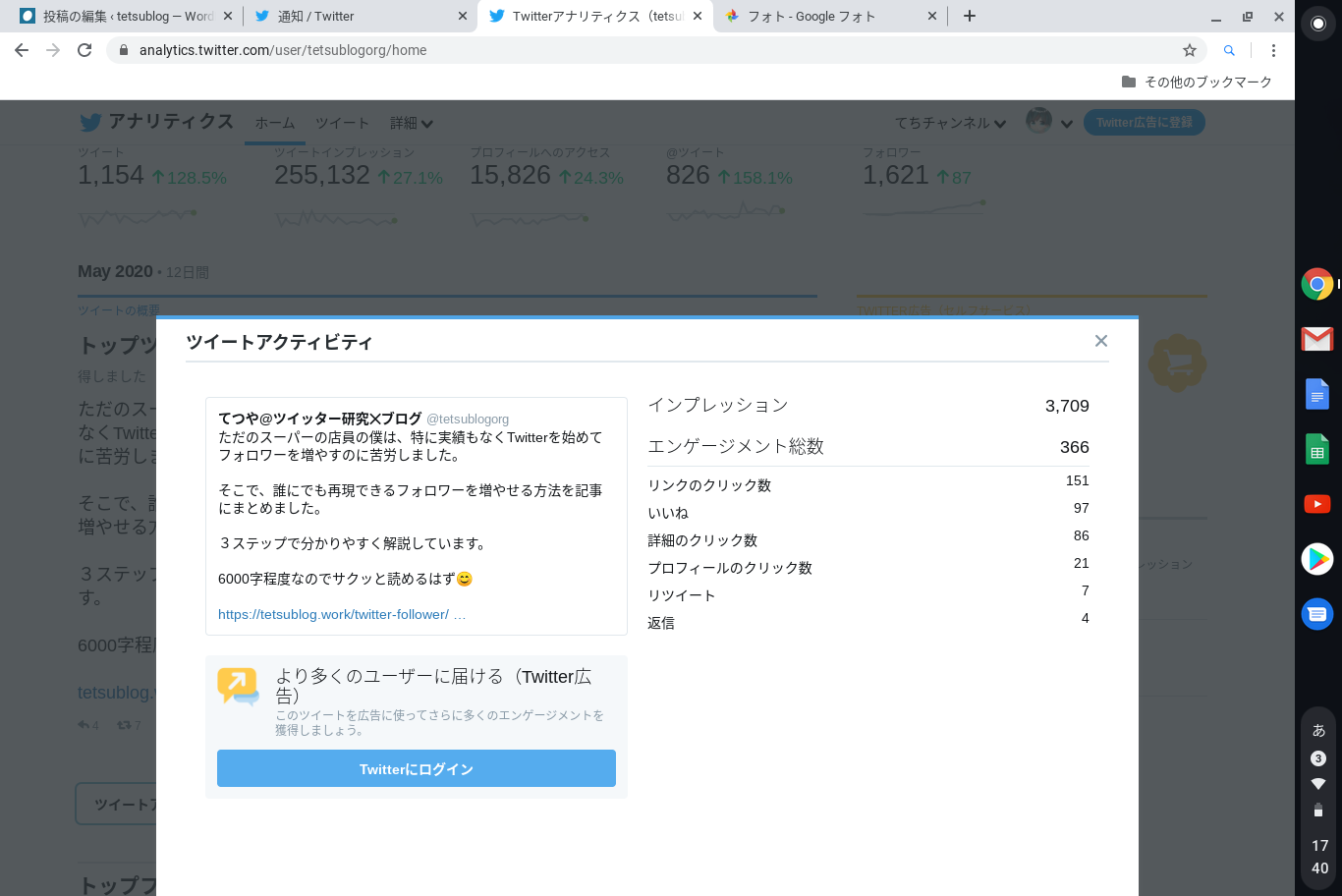Open the tetsublog.work/twitter-follower link in tweet
The height and width of the screenshot is (896, 1342).
(x=334, y=614)
